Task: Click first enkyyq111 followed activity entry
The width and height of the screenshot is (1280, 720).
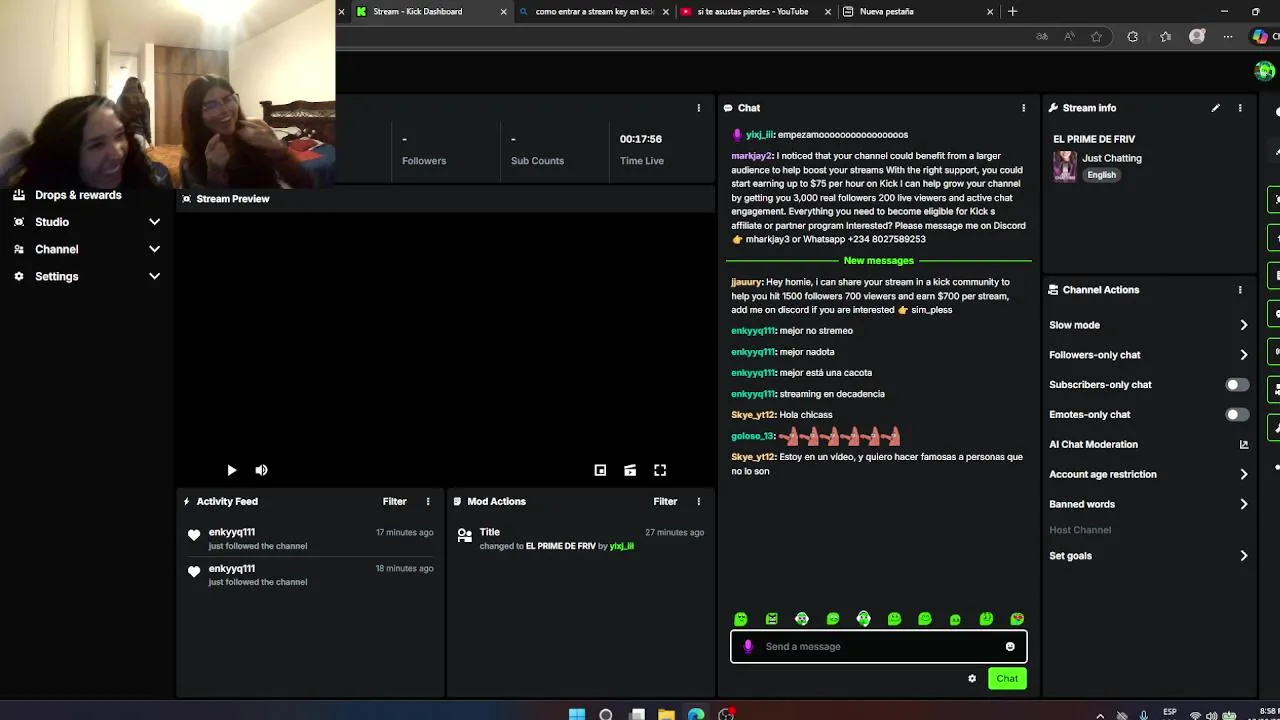Action: (310, 539)
